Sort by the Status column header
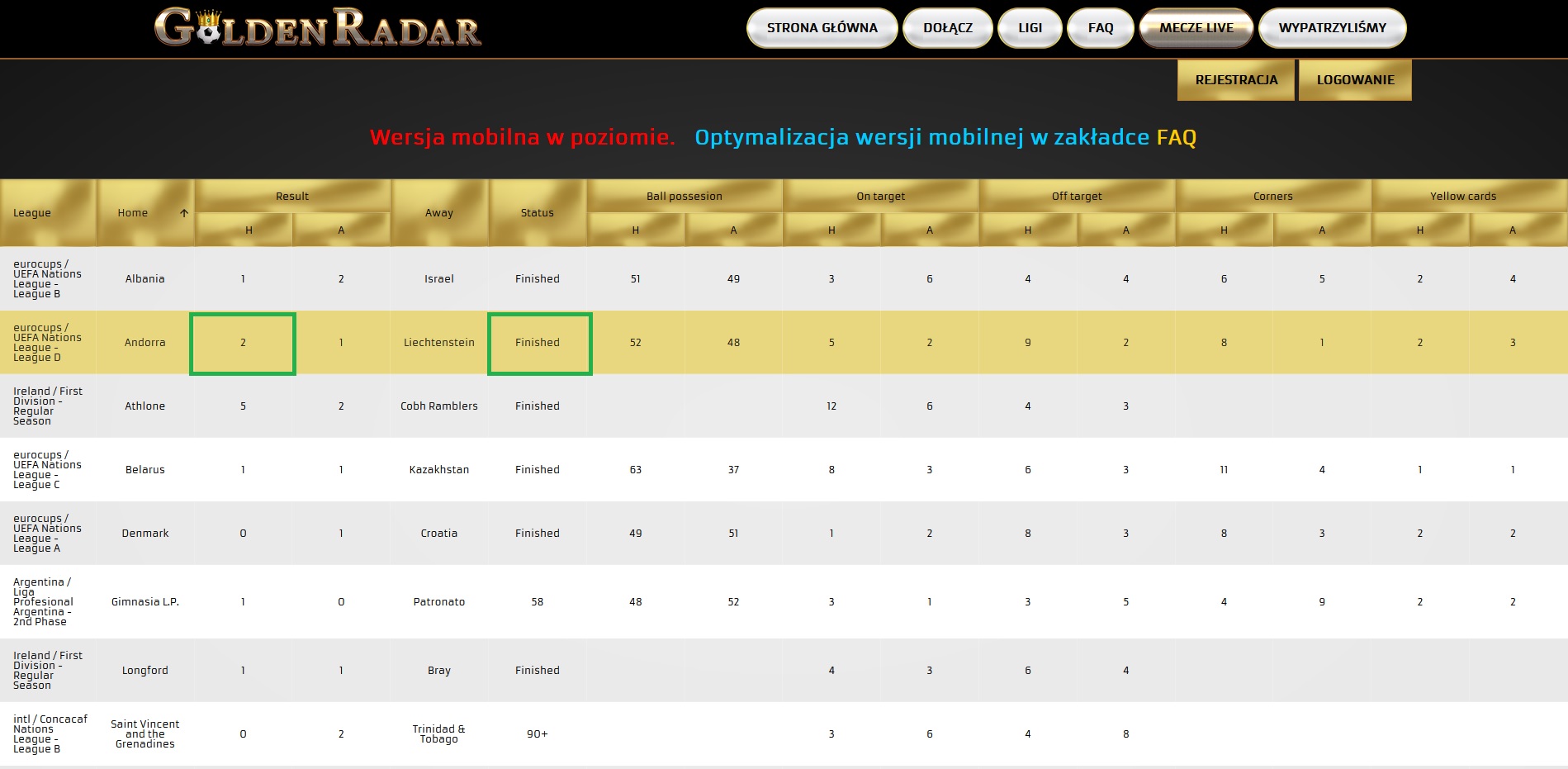This screenshot has width=1568, height=769. 538,213
